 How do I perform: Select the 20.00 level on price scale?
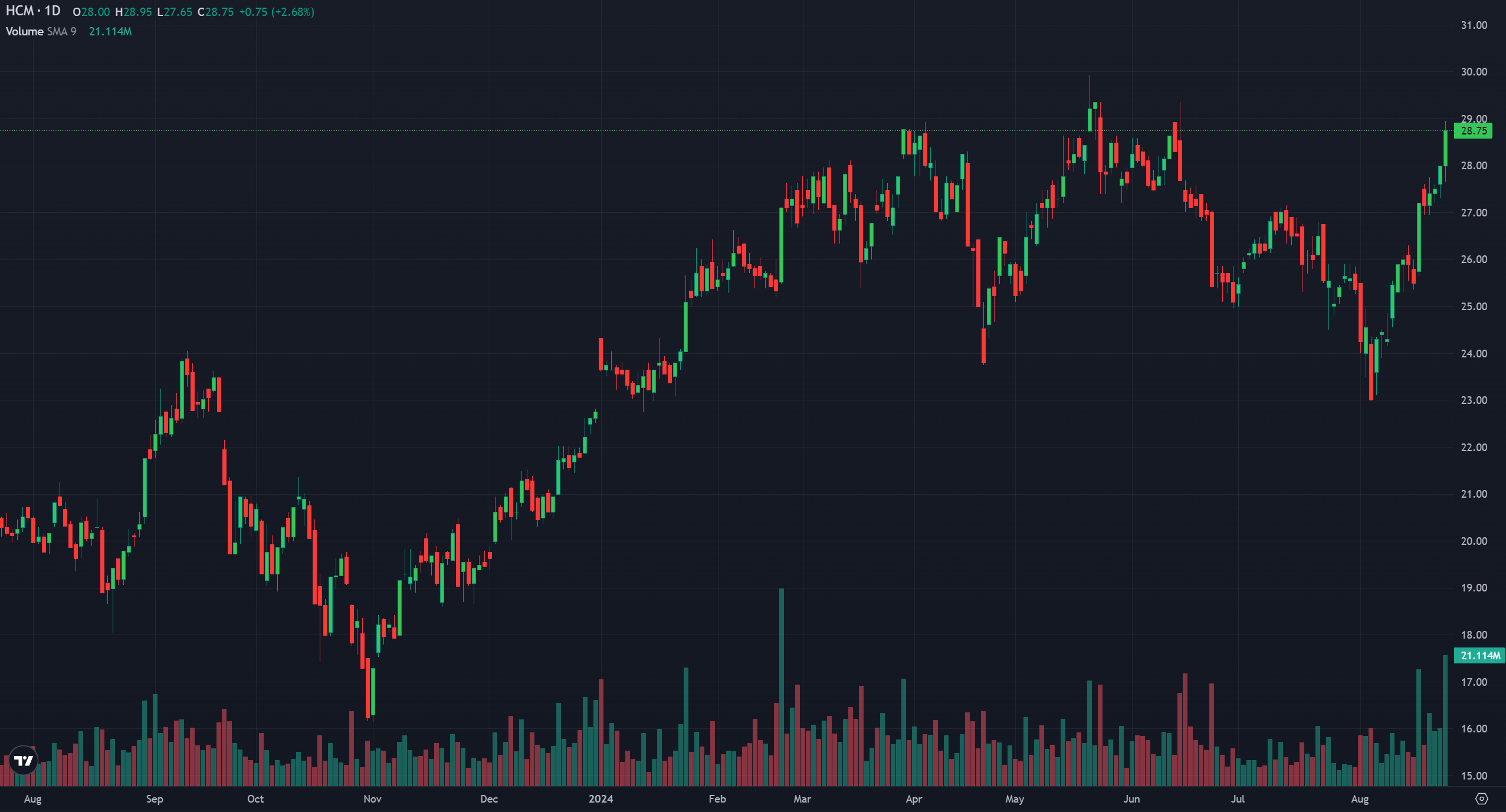pyautogui.click(x=1474, y=541)
